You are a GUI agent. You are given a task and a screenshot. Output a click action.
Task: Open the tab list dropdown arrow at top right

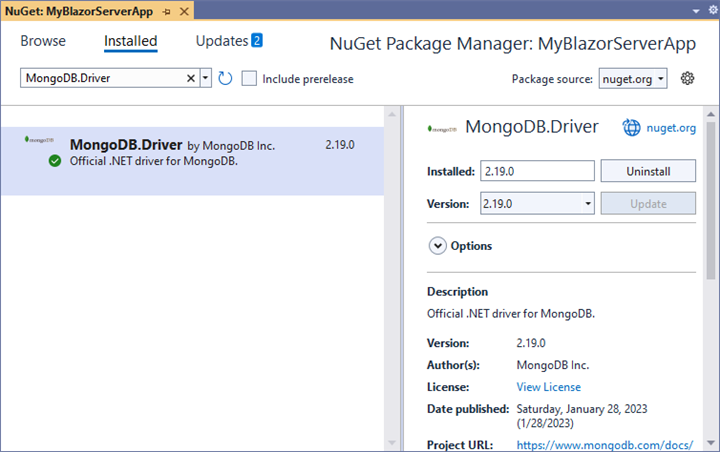tap(696, 11)
